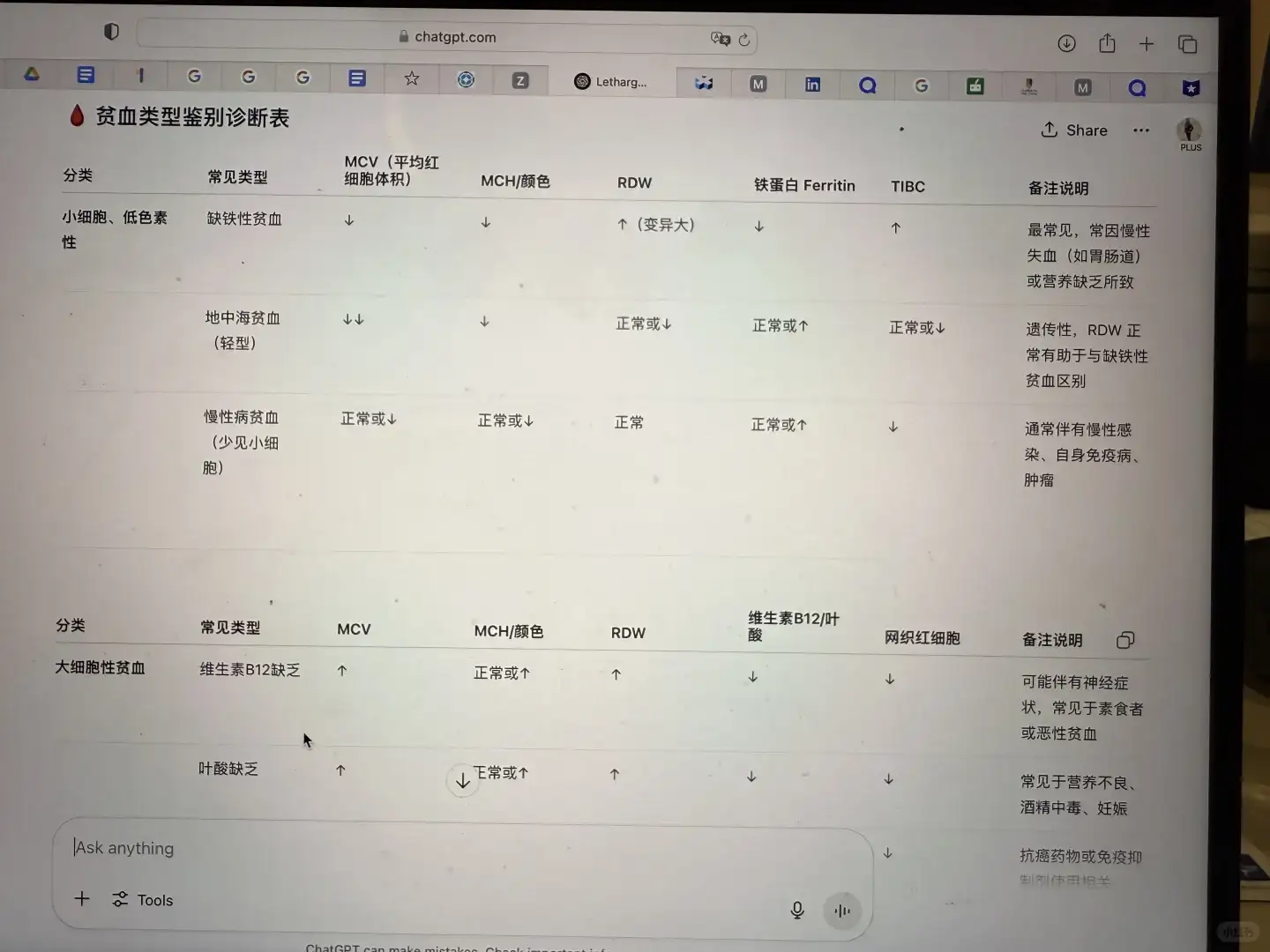This screenshot has height=952, width=1270.
Task: Open tab overview with the stacked squares icon
Action: point(1188,43)
